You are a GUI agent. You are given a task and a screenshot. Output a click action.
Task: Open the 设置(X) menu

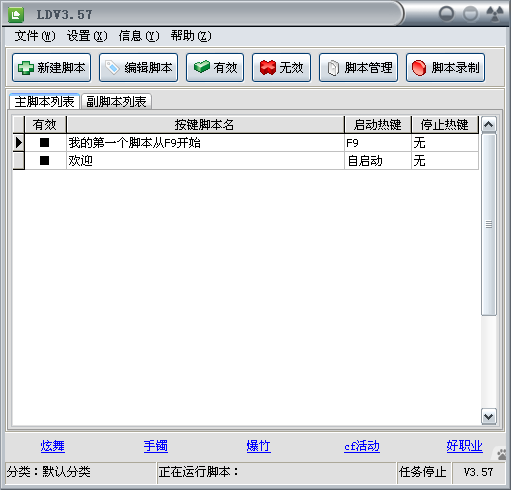point(87,36)
